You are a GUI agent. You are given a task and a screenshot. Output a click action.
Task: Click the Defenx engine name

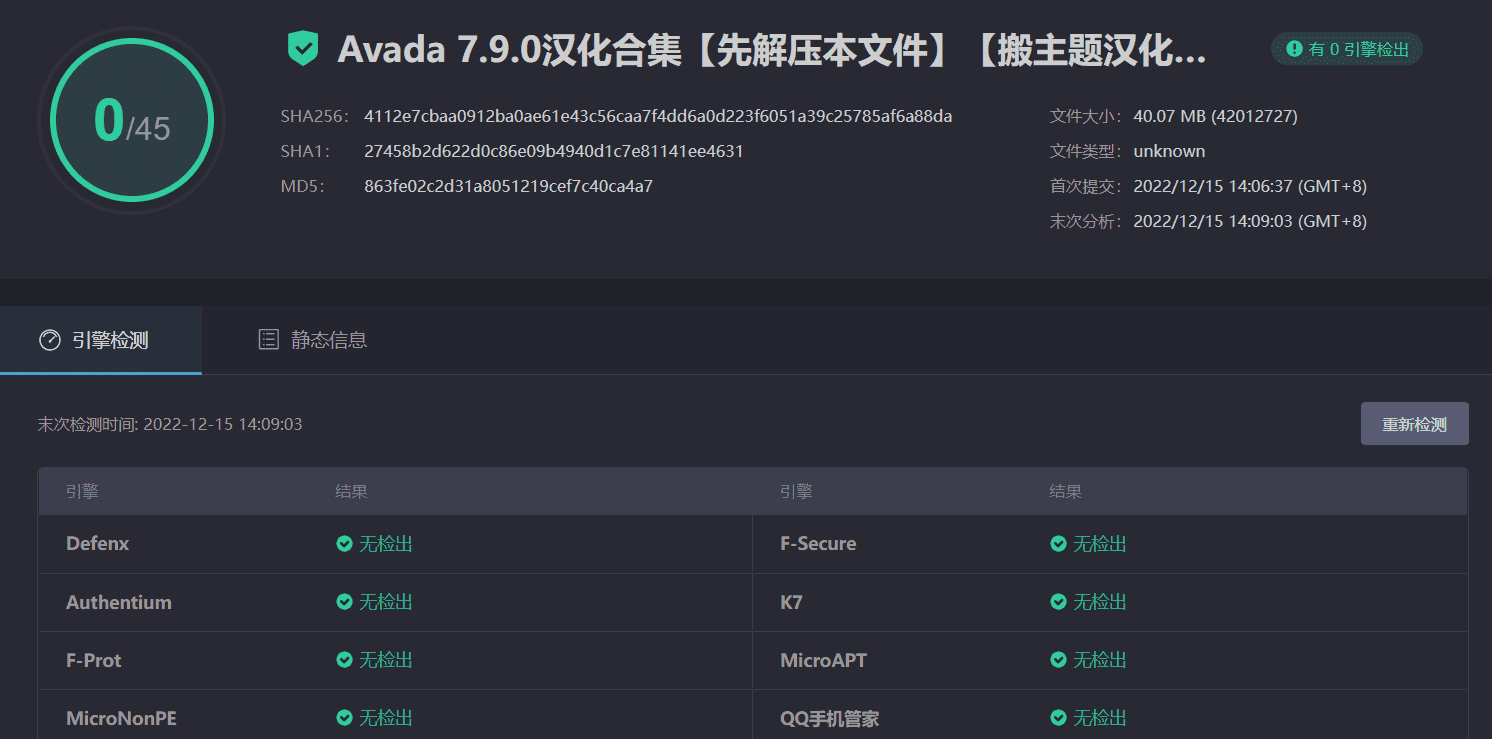98,544
